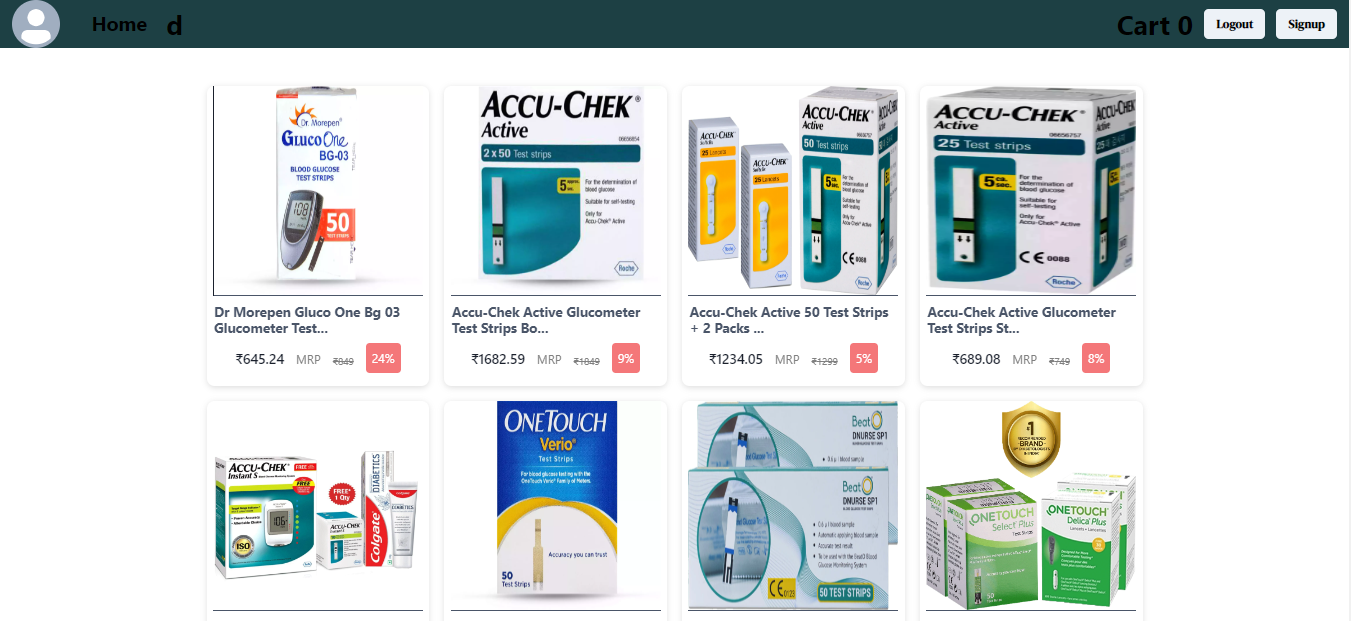Click the ₹1682.59 price label

[x=498, y=359]
